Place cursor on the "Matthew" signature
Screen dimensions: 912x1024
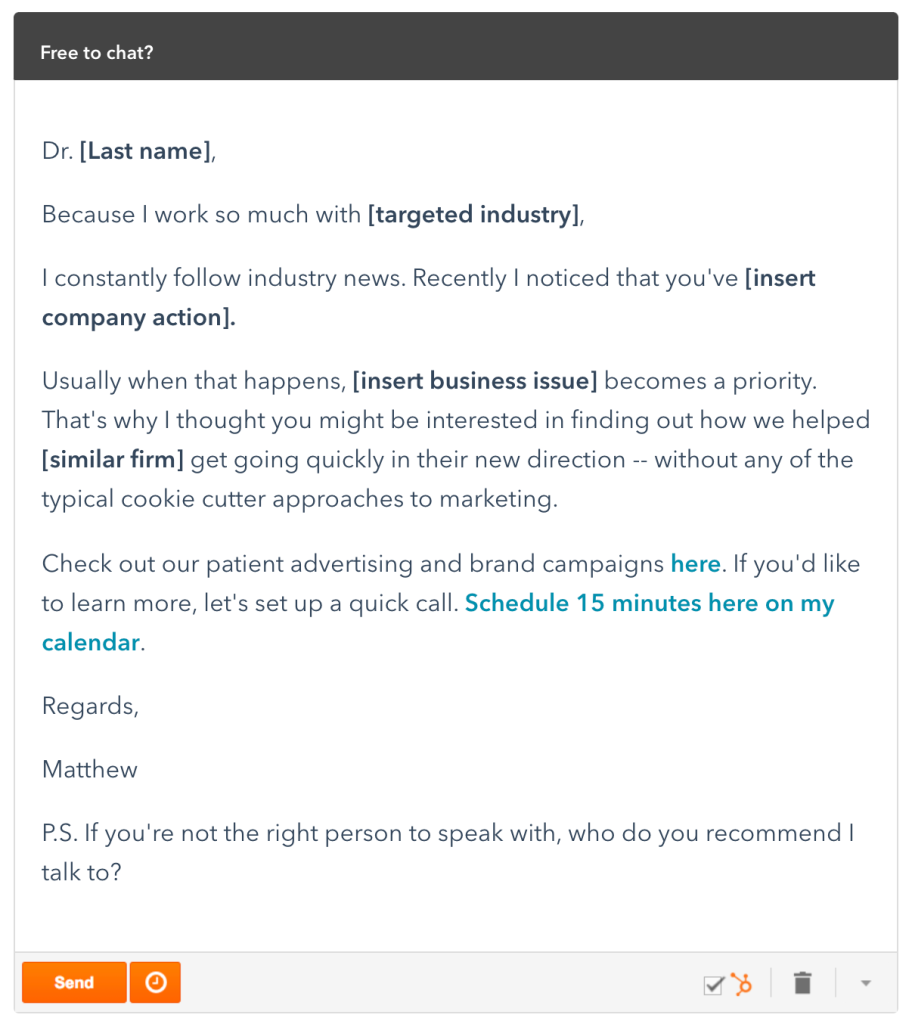click(x=90, y=770)
